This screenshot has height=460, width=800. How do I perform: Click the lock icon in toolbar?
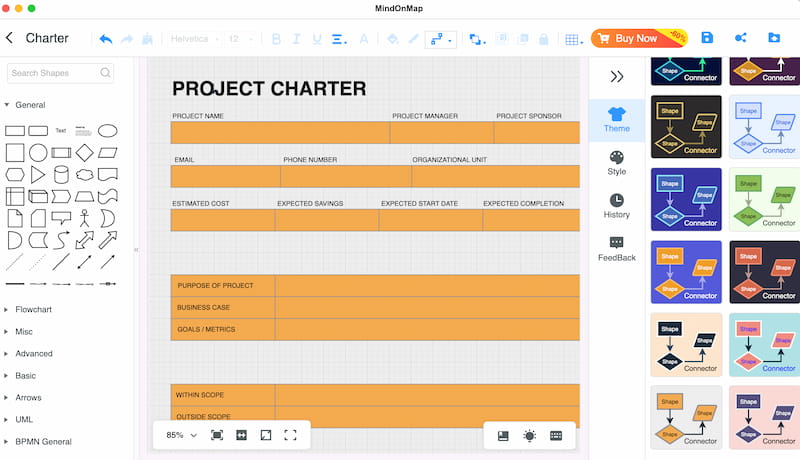[x=544, y=39]
